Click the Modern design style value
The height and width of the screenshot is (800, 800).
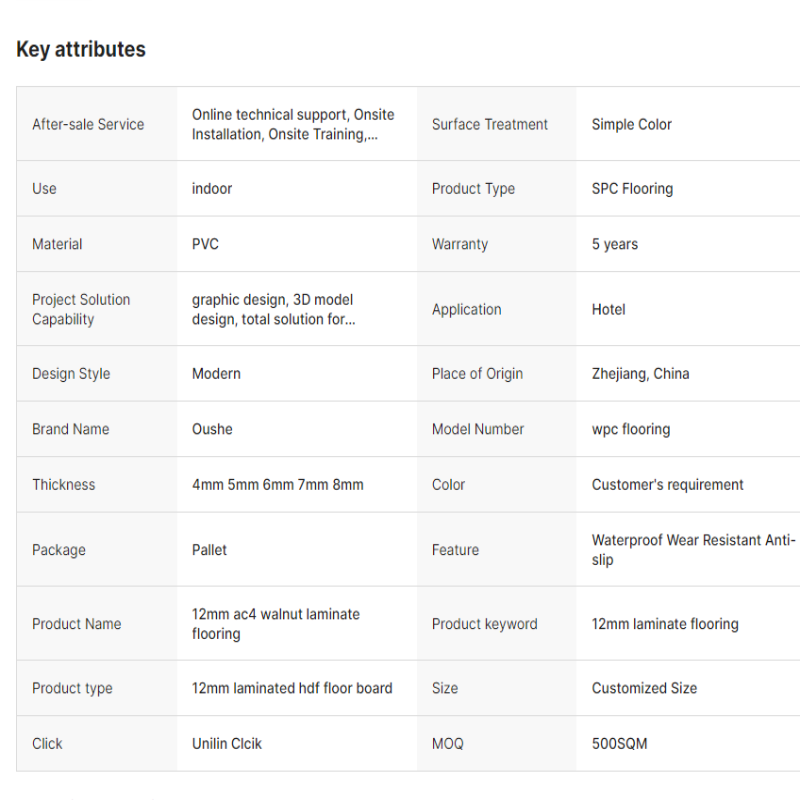[216, 374]
